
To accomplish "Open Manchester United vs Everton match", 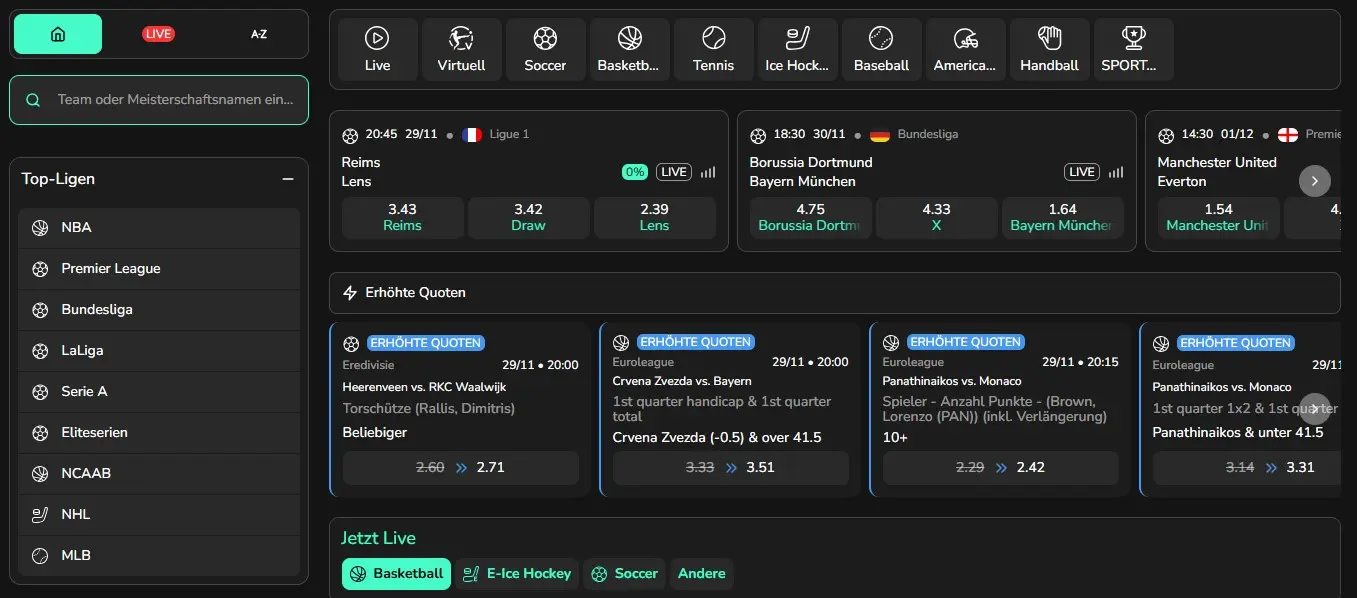I will (1217, 172).
